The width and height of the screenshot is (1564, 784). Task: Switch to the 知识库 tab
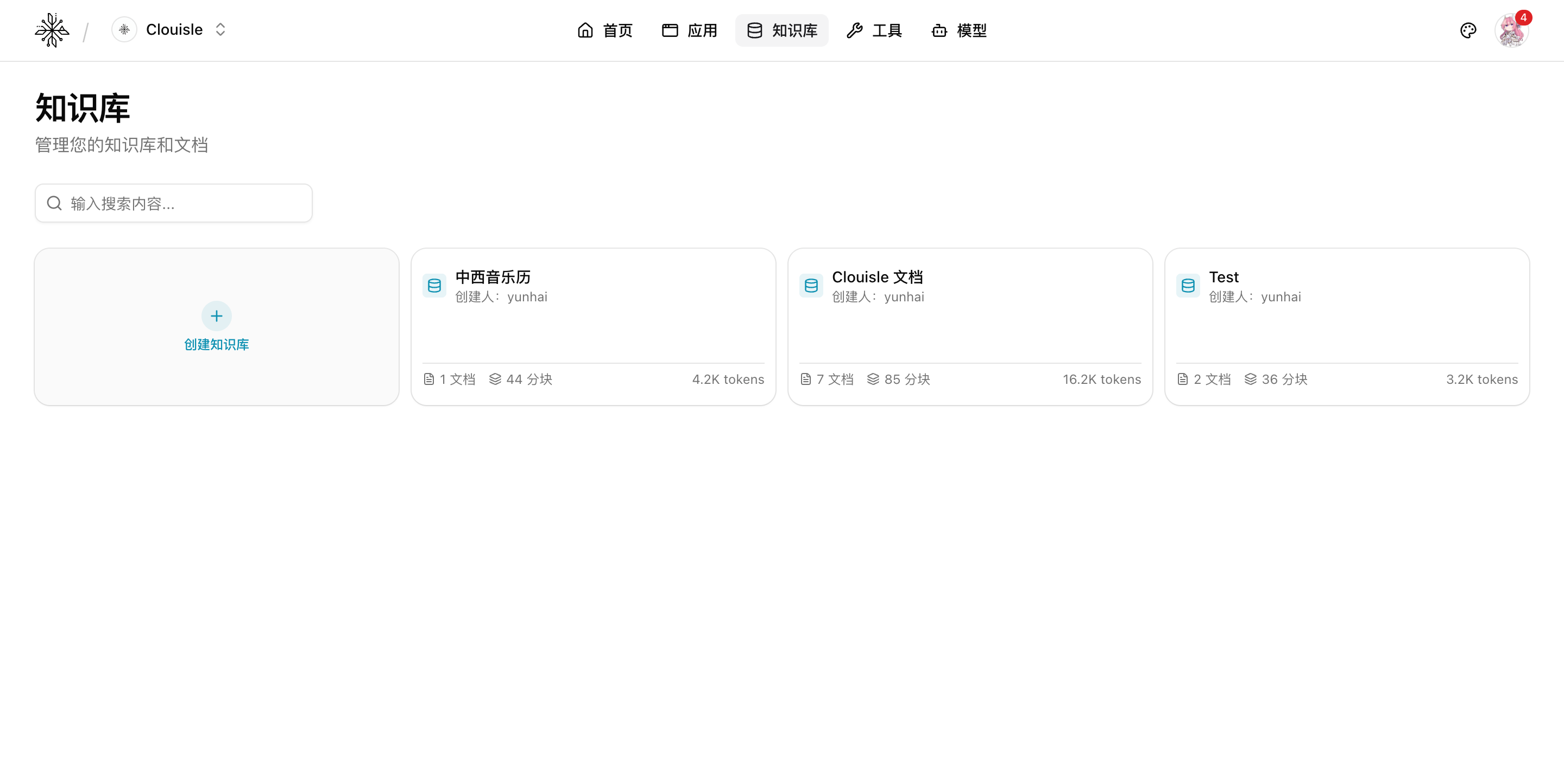coord(781,30)
